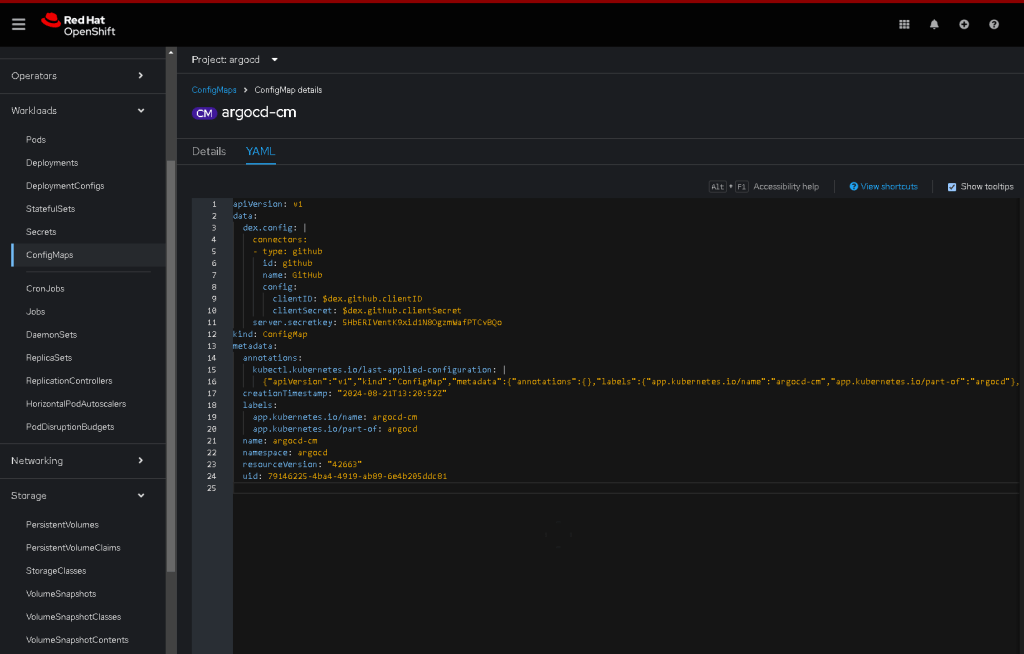Open the application launcher grid icon
This screenshot has height=654, width=1024.
coord(904,24)
